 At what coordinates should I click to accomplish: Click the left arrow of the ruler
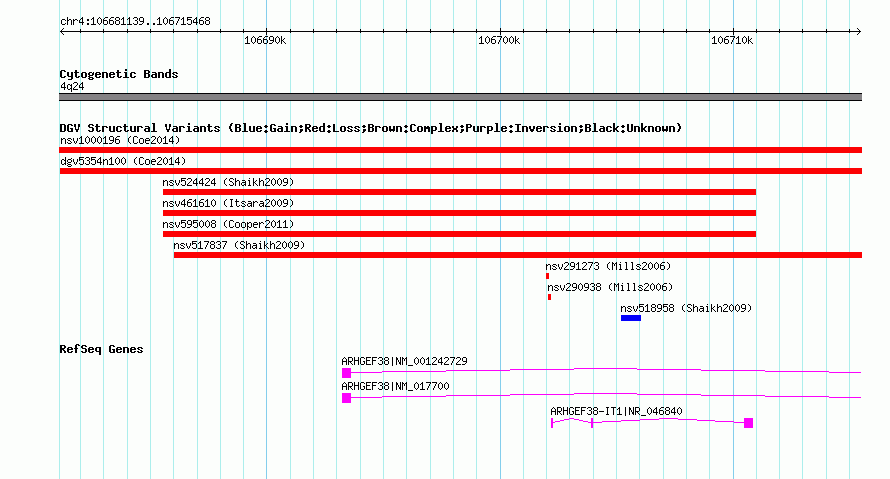(62, 31)
